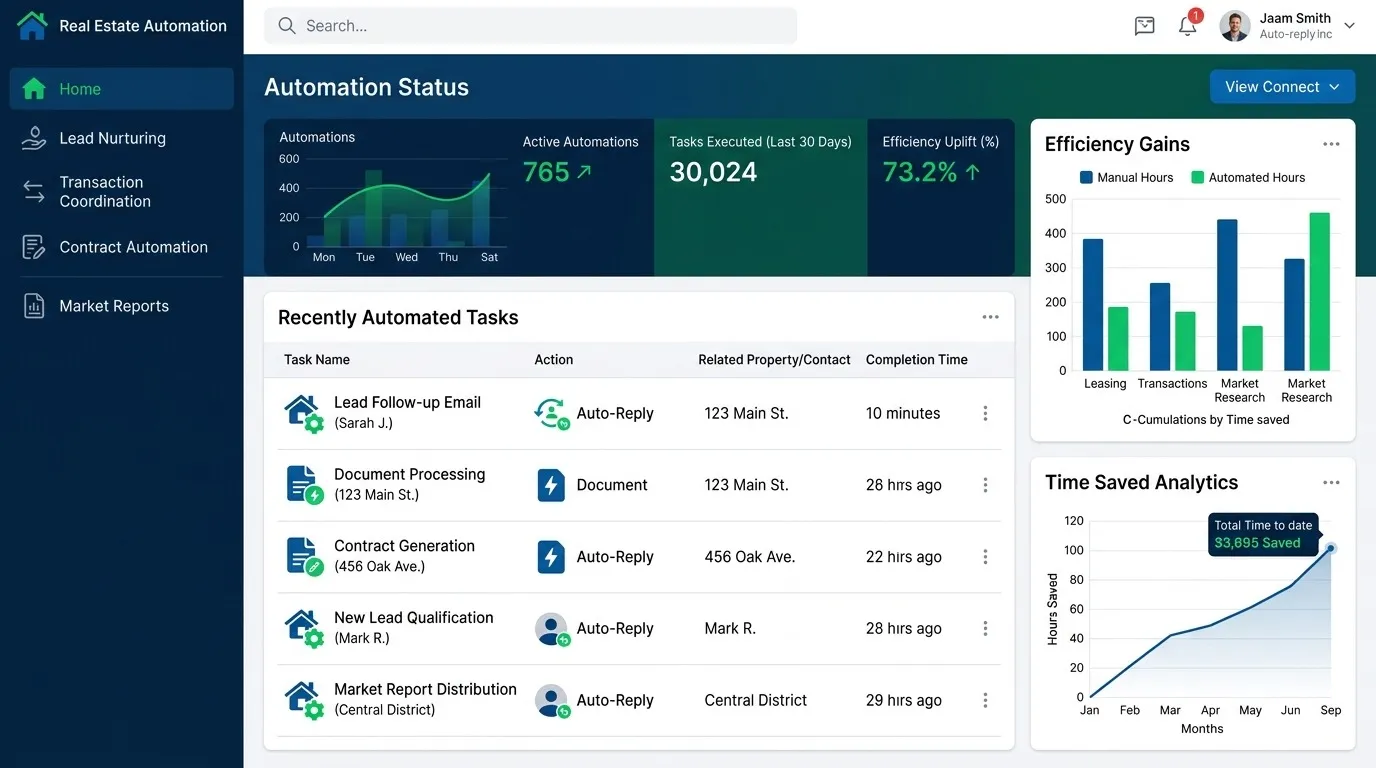Open the notifications bell
Viewport: 1376px width, 768px height.
1188,26
